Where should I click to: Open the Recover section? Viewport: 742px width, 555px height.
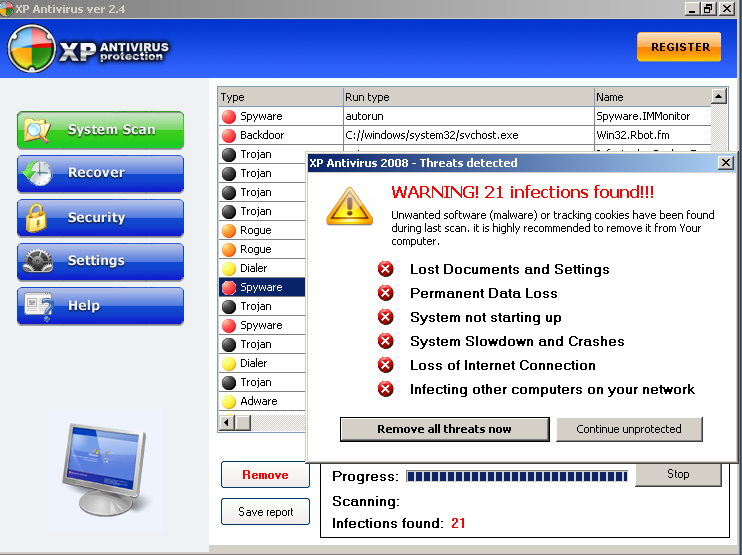point(100,174)
